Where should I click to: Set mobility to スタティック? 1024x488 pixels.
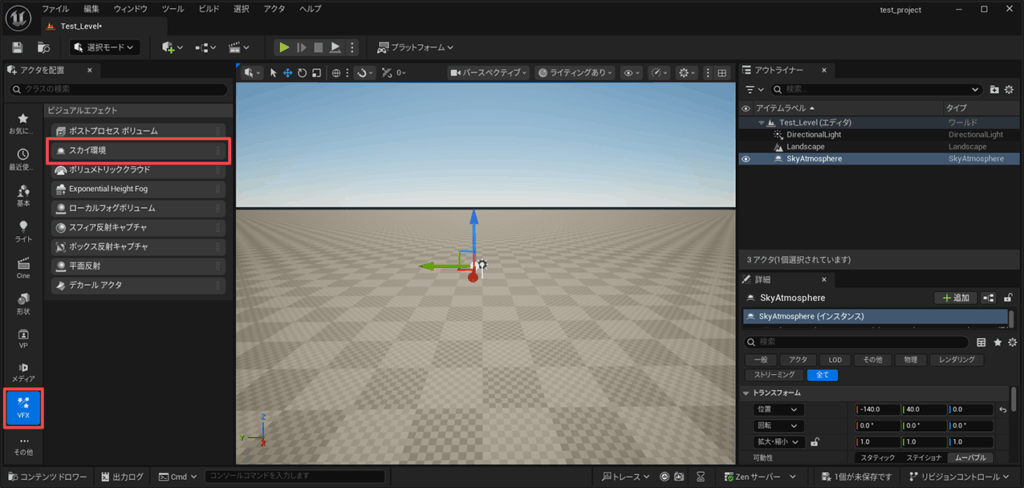pos(876,458)
